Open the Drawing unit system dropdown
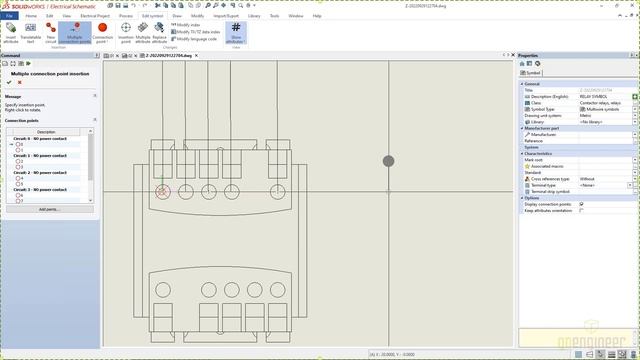 (635, 116)
